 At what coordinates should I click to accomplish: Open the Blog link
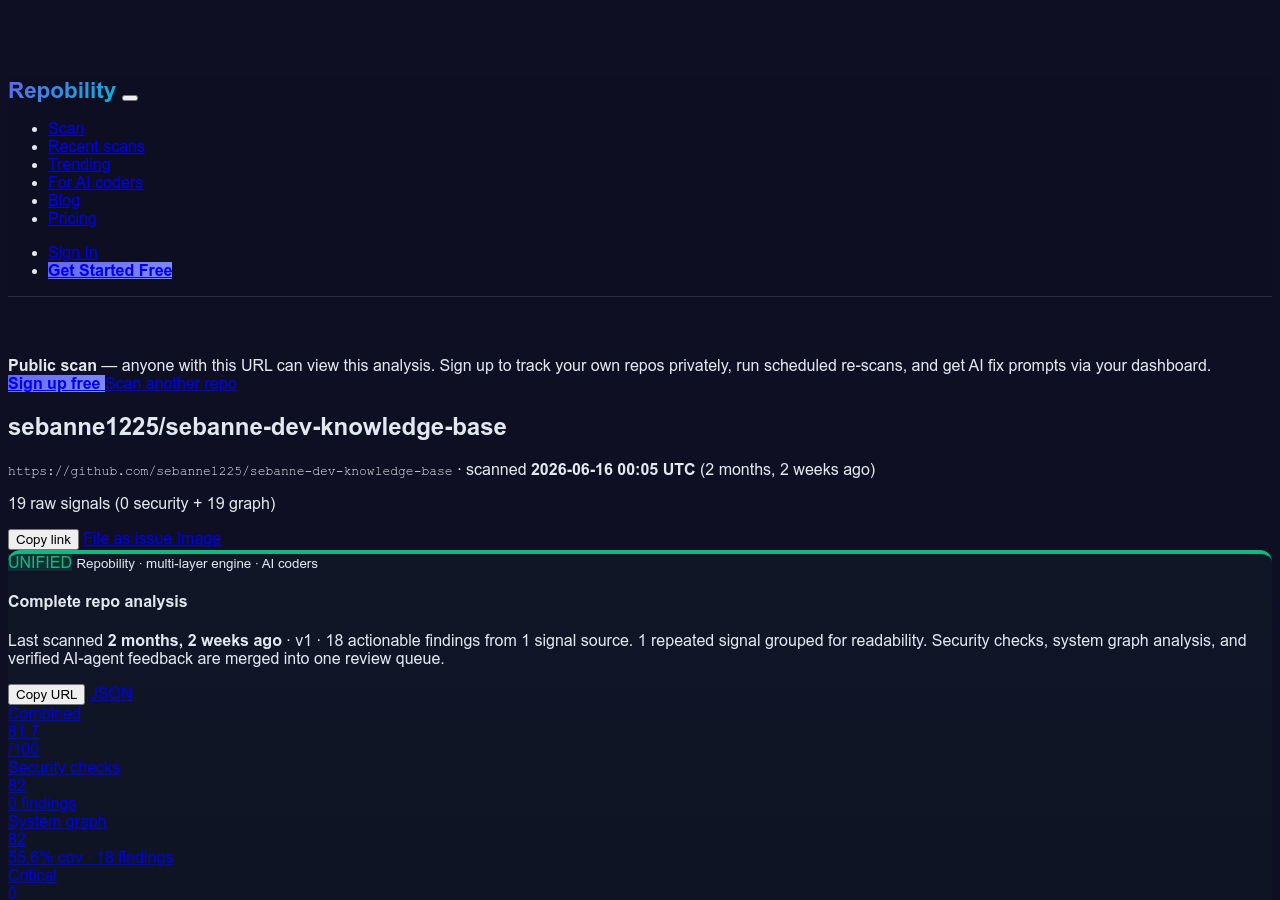pos(64,200)
